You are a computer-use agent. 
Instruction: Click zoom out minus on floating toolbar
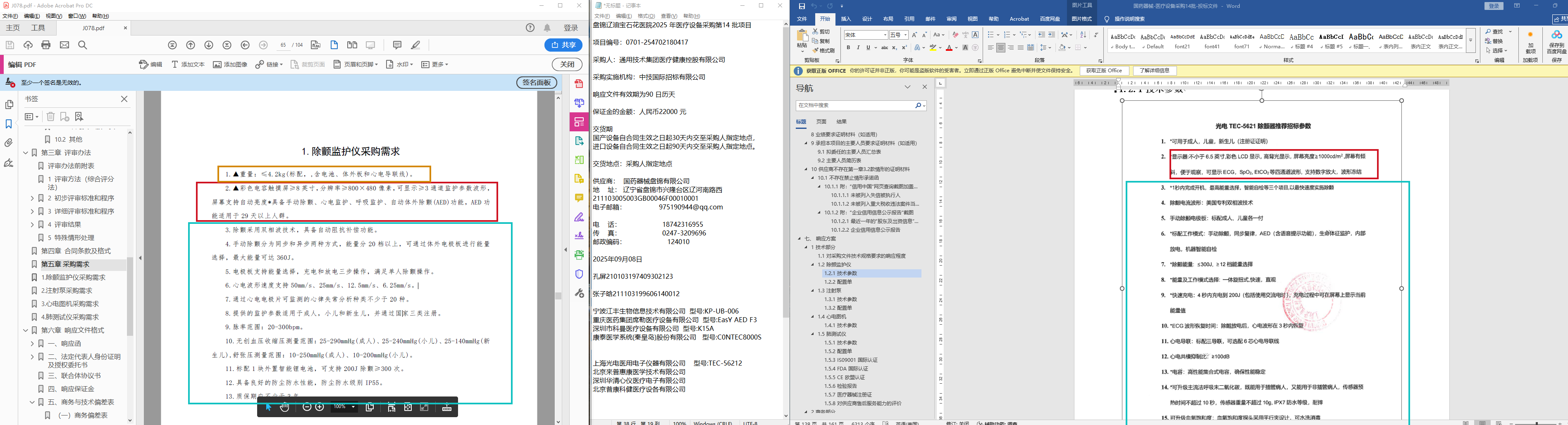308,407
